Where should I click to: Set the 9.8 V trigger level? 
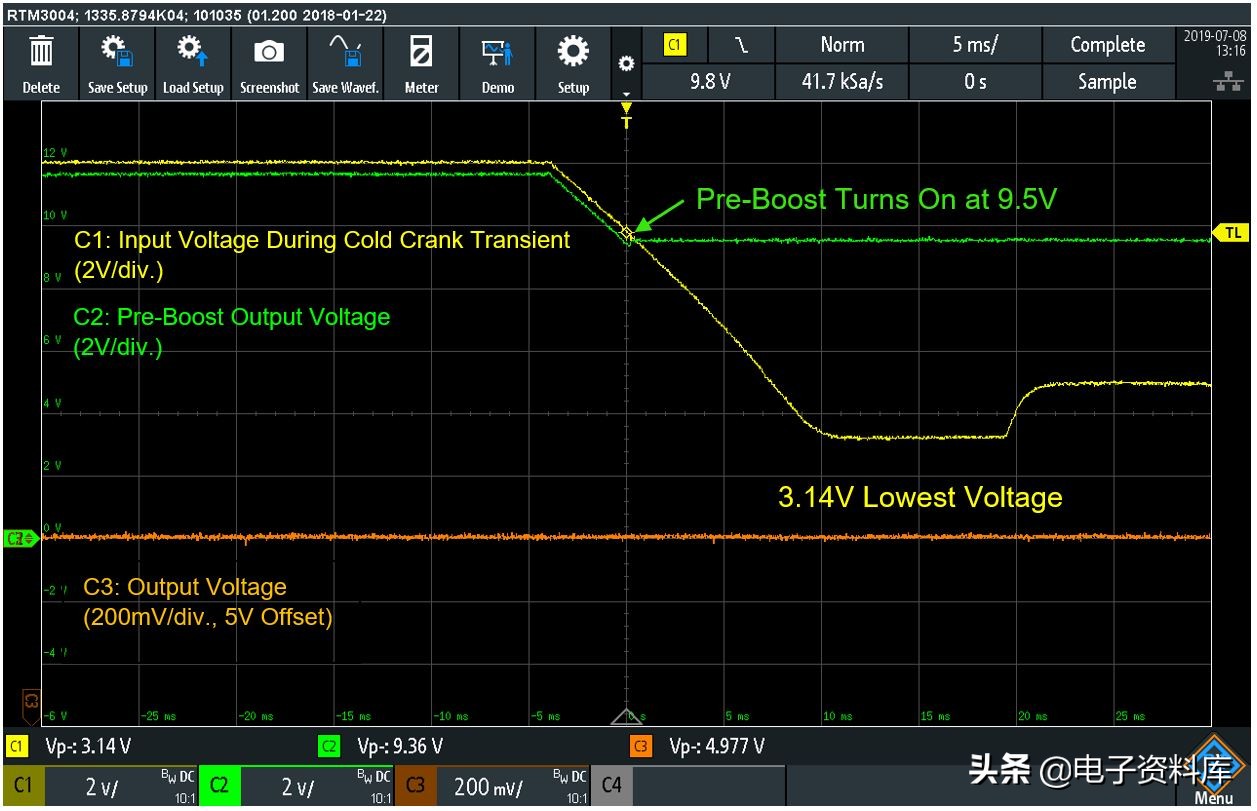coord(708,82)
